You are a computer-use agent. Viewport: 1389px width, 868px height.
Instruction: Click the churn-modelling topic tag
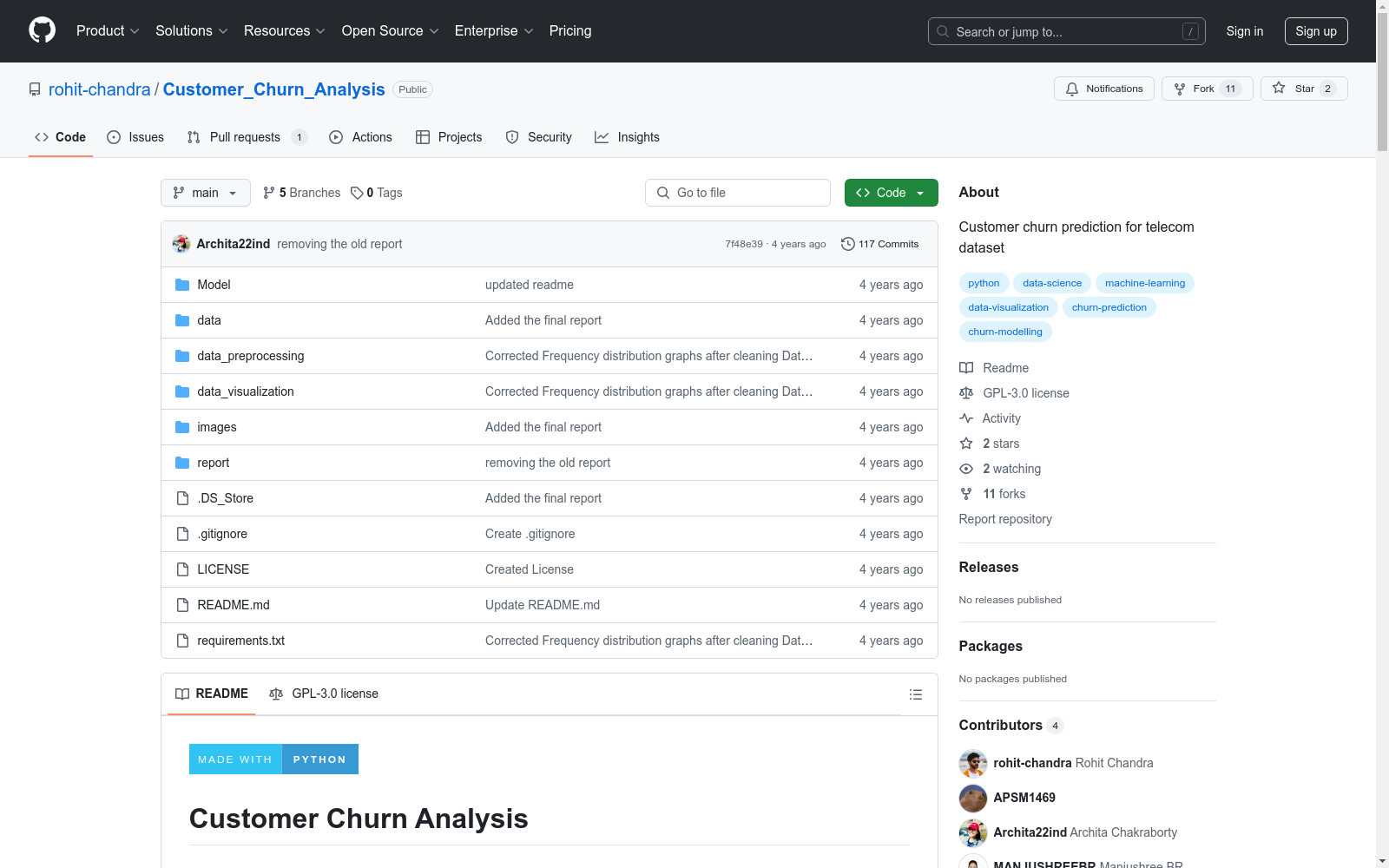click(x=1005, y=332)
